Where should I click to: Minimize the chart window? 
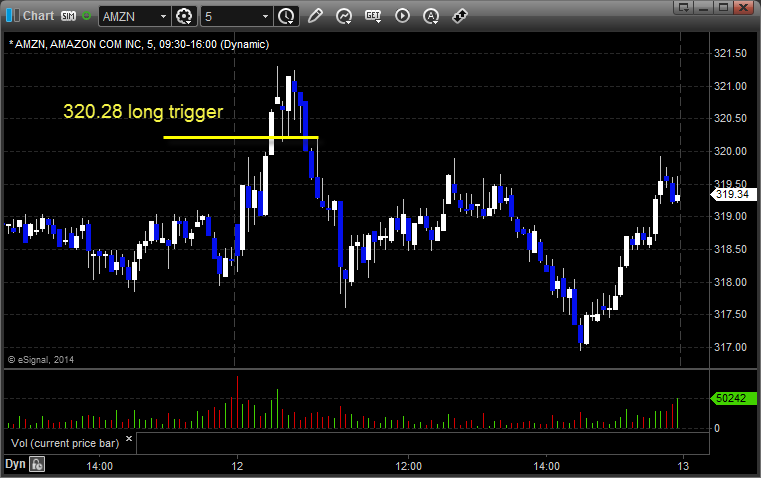704,7
